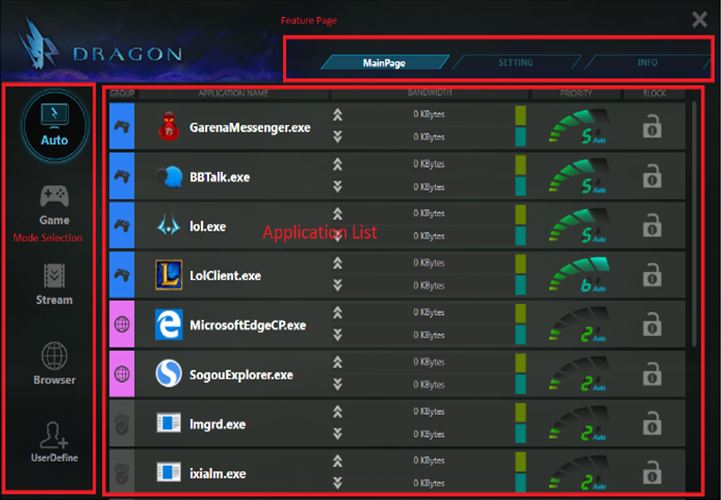Click the download chevron for lol.exe
Viewport: 721px width, 500px height.
(x=337, y=236)
